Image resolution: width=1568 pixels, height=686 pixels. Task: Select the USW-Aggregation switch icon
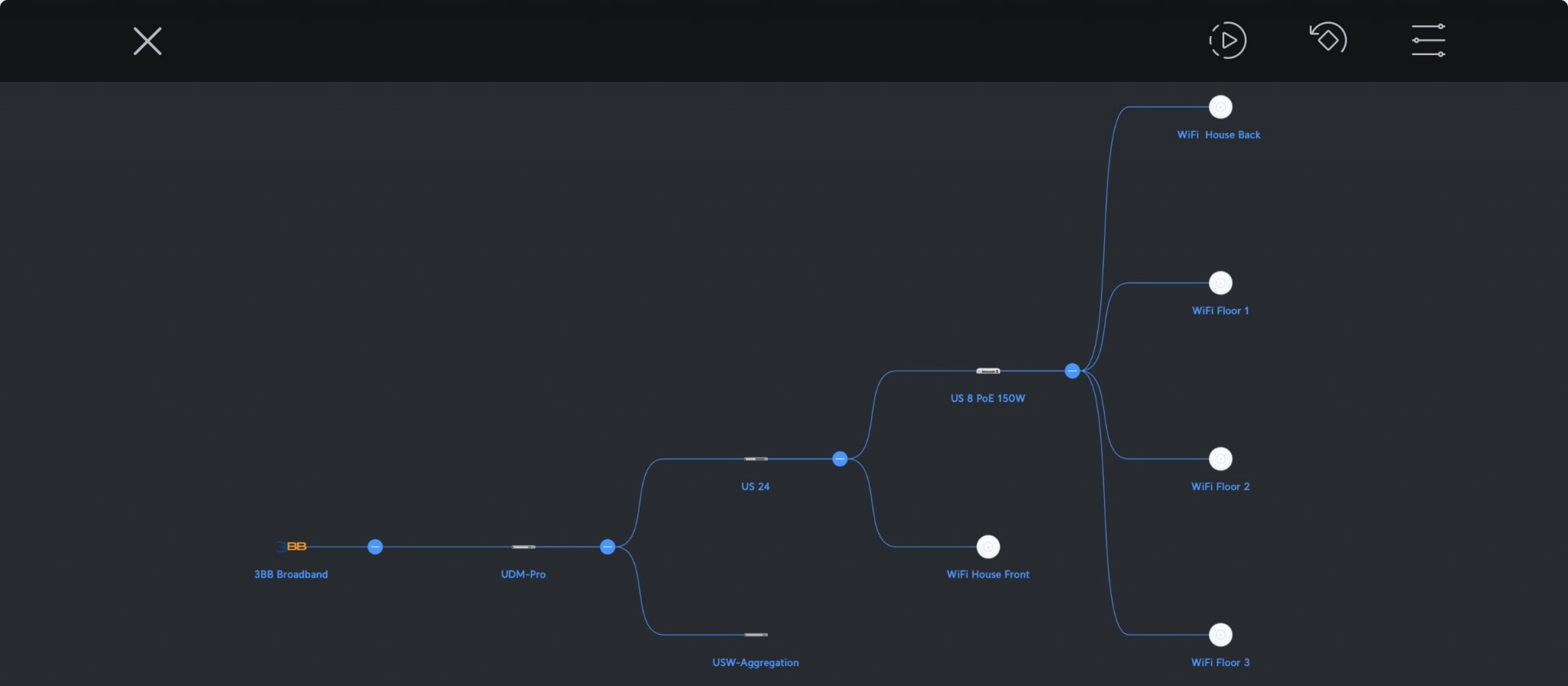756,635
